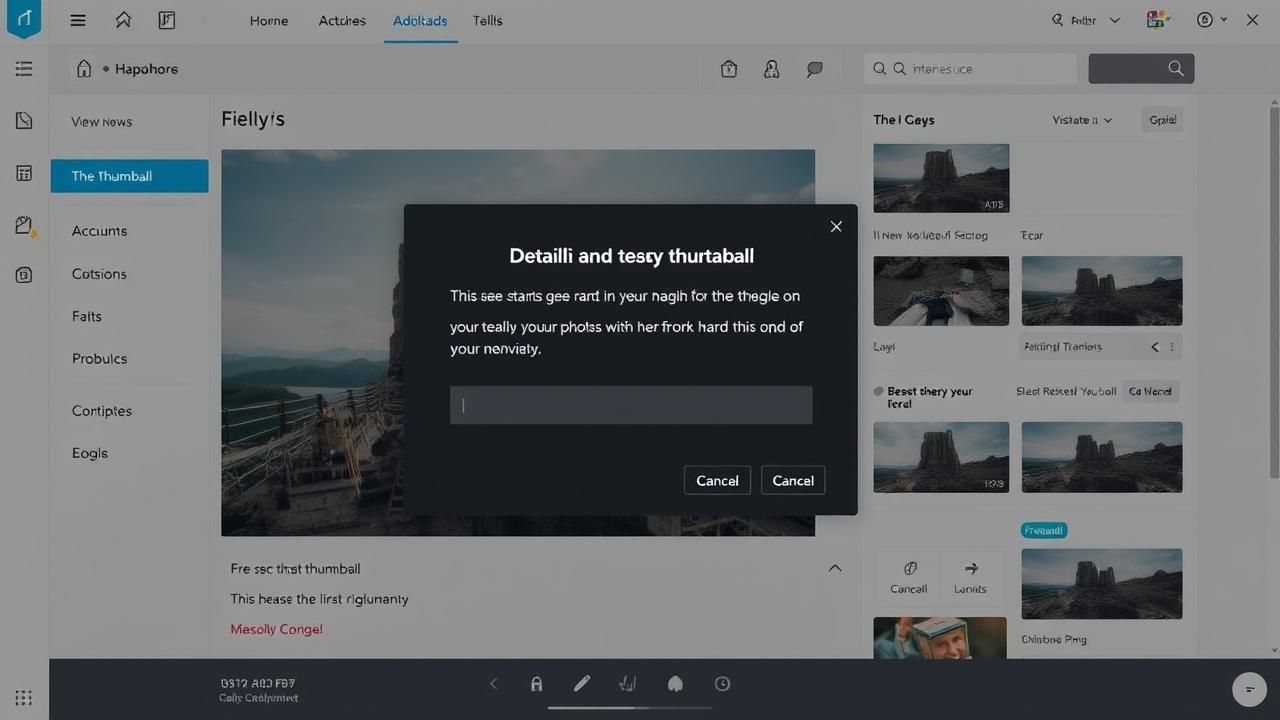Click the bottom toolbar progress bar
Image resolution: width=1280 pixels, height=720 pixels.
630,707
